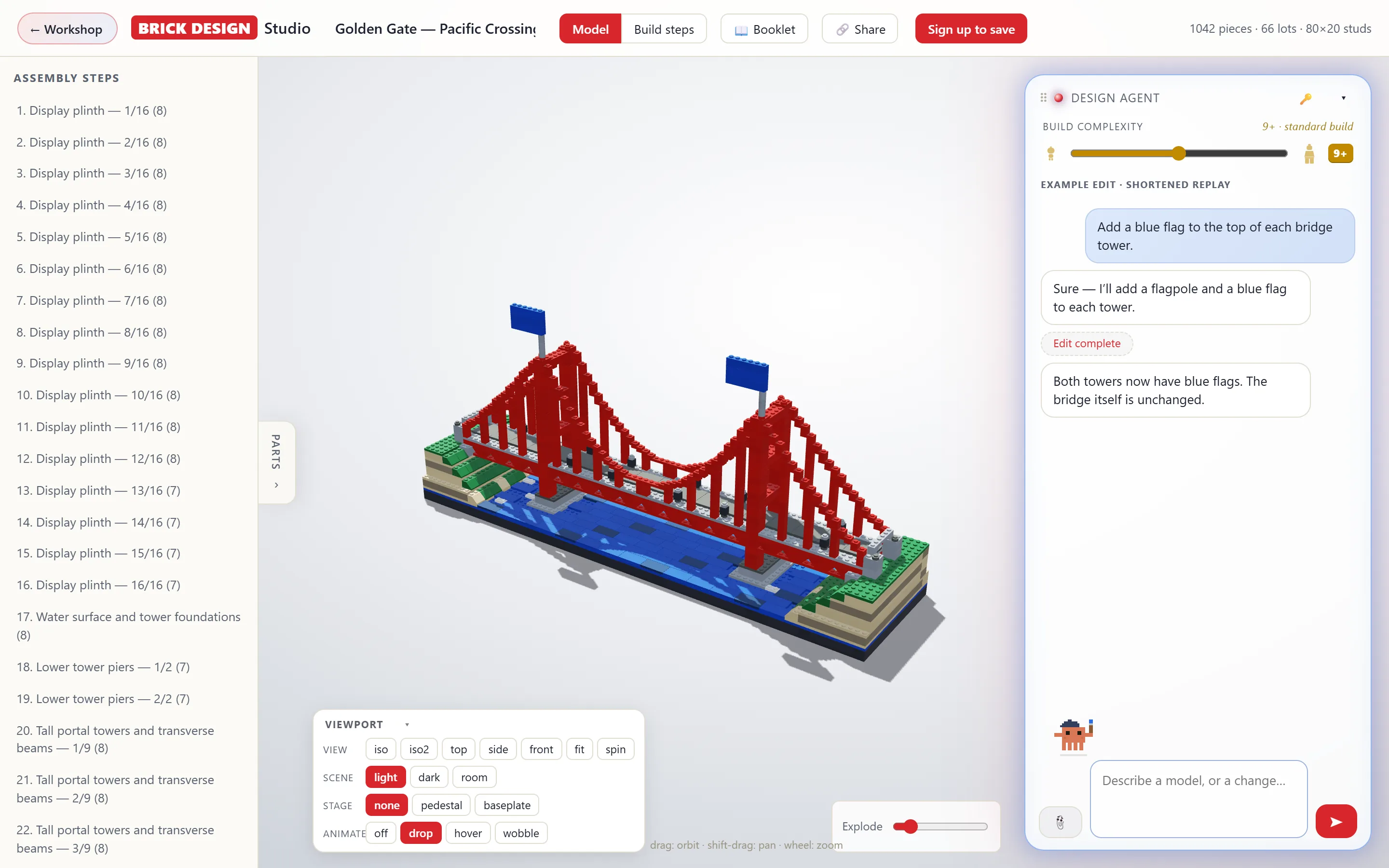Click the 'Both towers now have blue flags' reply
This screenshot has width=1389, height=868.
click(1175, 391)
